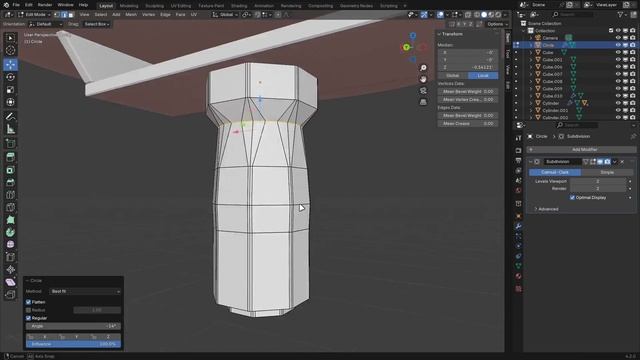Click the Add Modifier button
This screenshot has width=640, height=360.
[x=581, y=149]
